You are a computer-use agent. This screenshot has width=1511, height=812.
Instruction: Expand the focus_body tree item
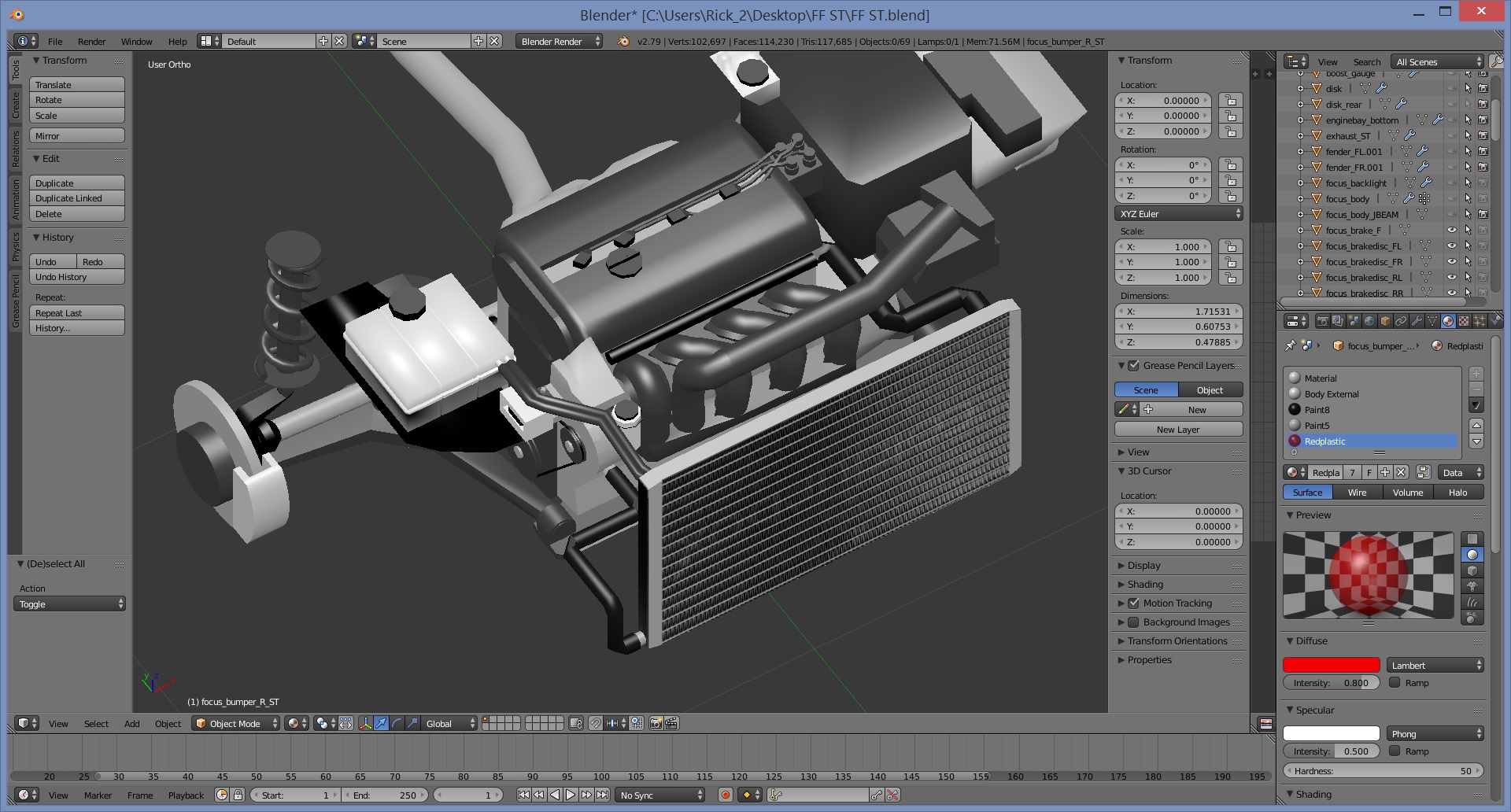point(1300,198)
